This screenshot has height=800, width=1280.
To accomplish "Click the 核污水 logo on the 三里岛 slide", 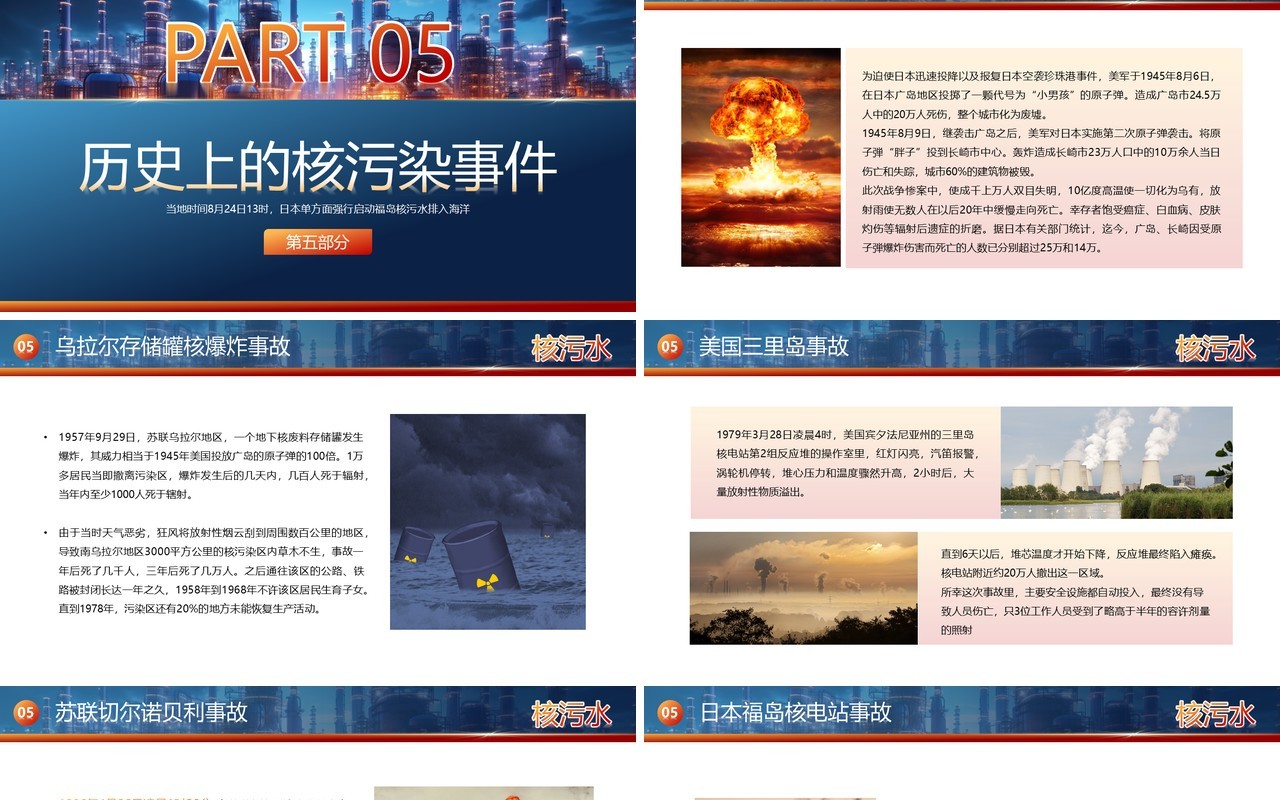I will point(1215,348).
